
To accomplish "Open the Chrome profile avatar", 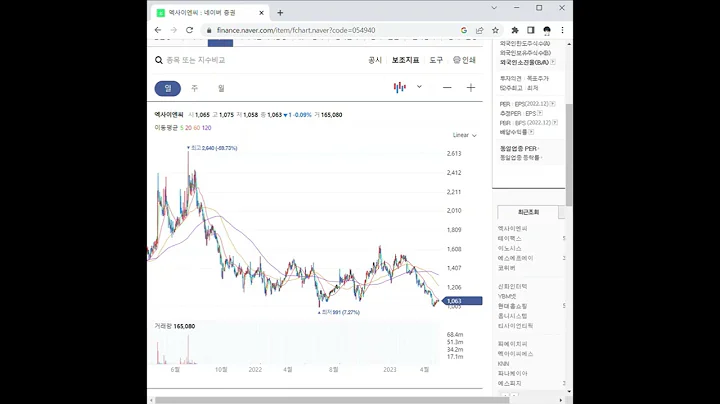I will pyautogui.click(x=546, y=30).
